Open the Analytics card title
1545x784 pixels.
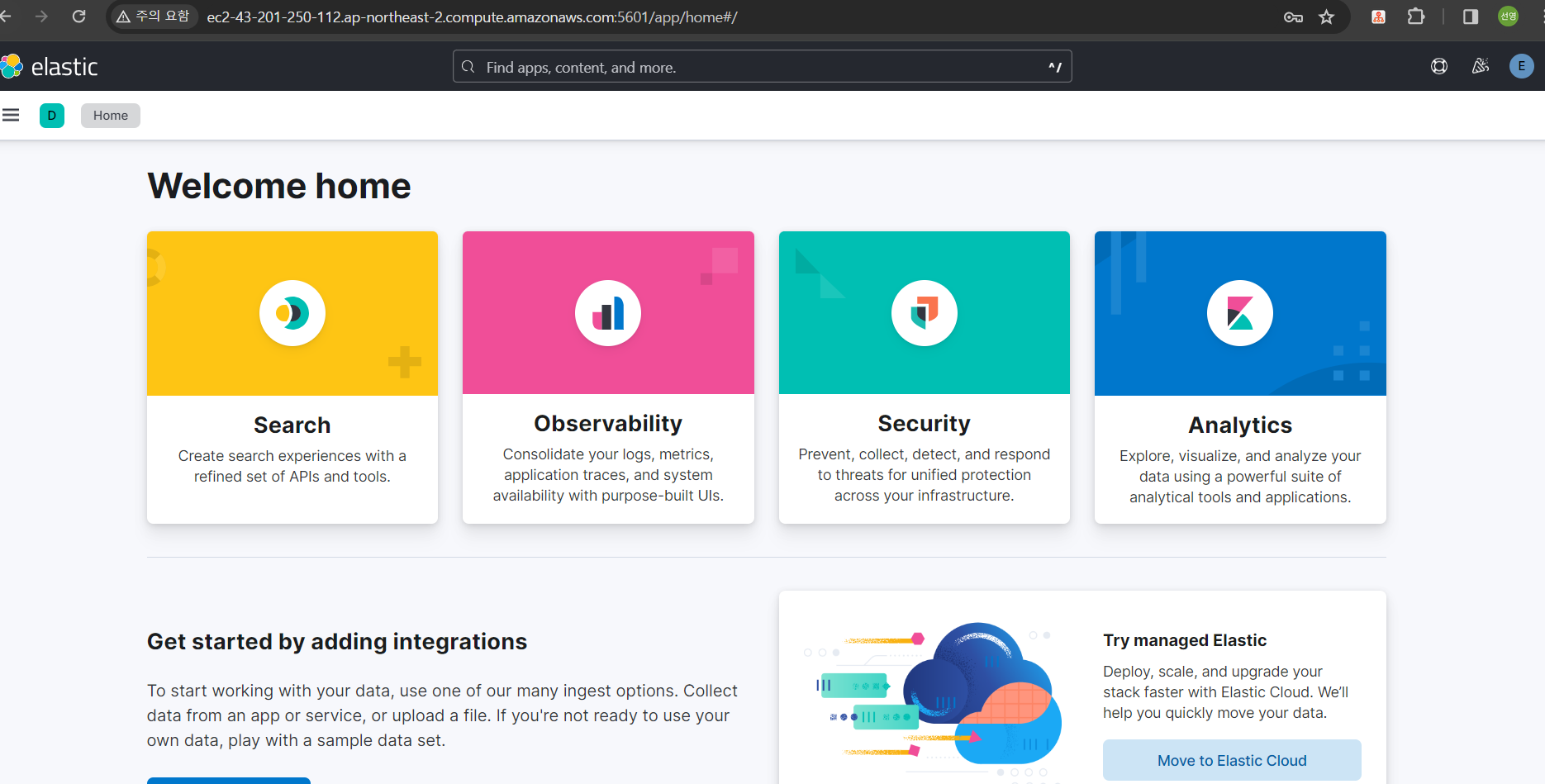[x=1240, y=425]
